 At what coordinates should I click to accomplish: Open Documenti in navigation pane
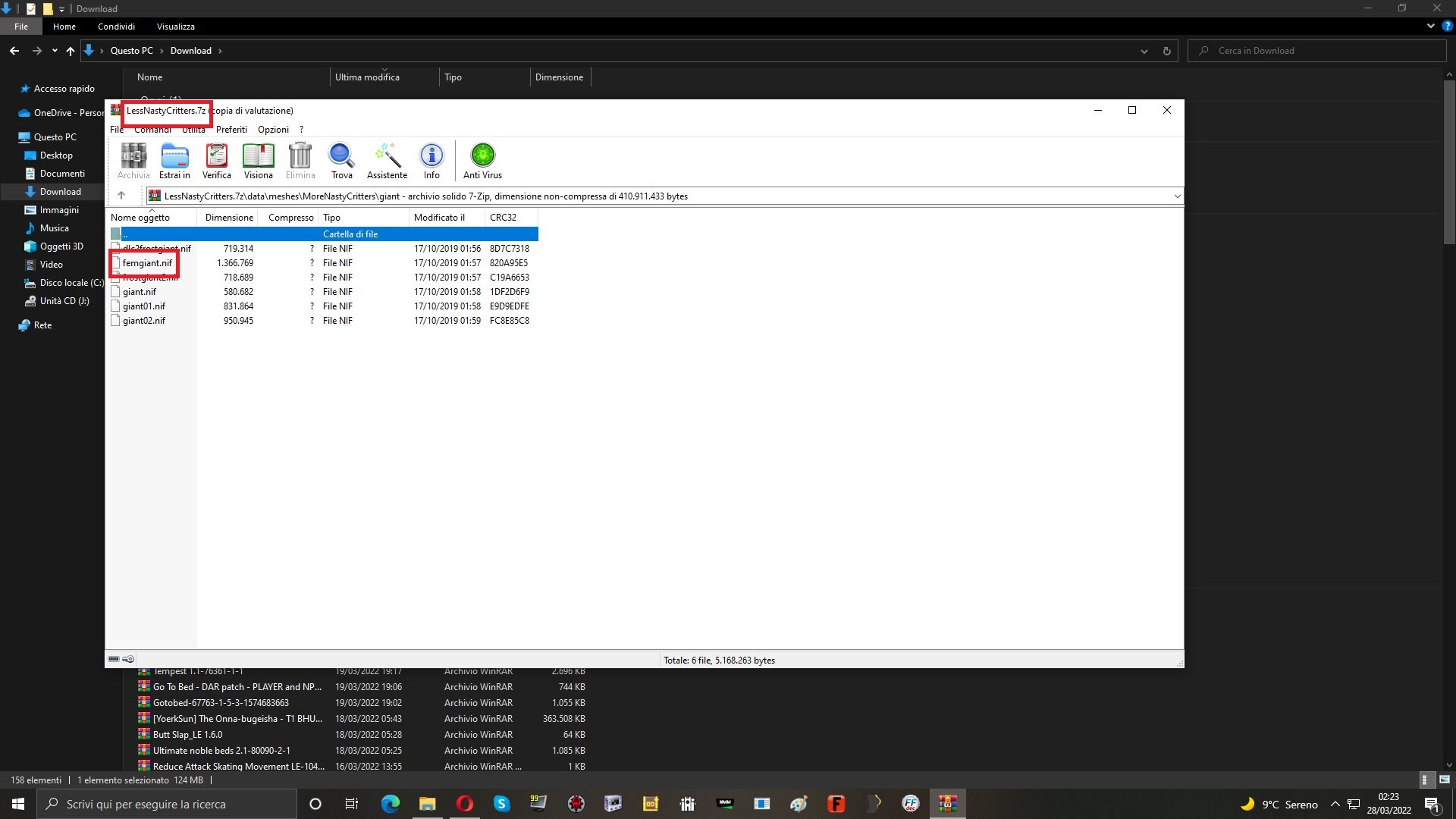(x=62, y=174)
